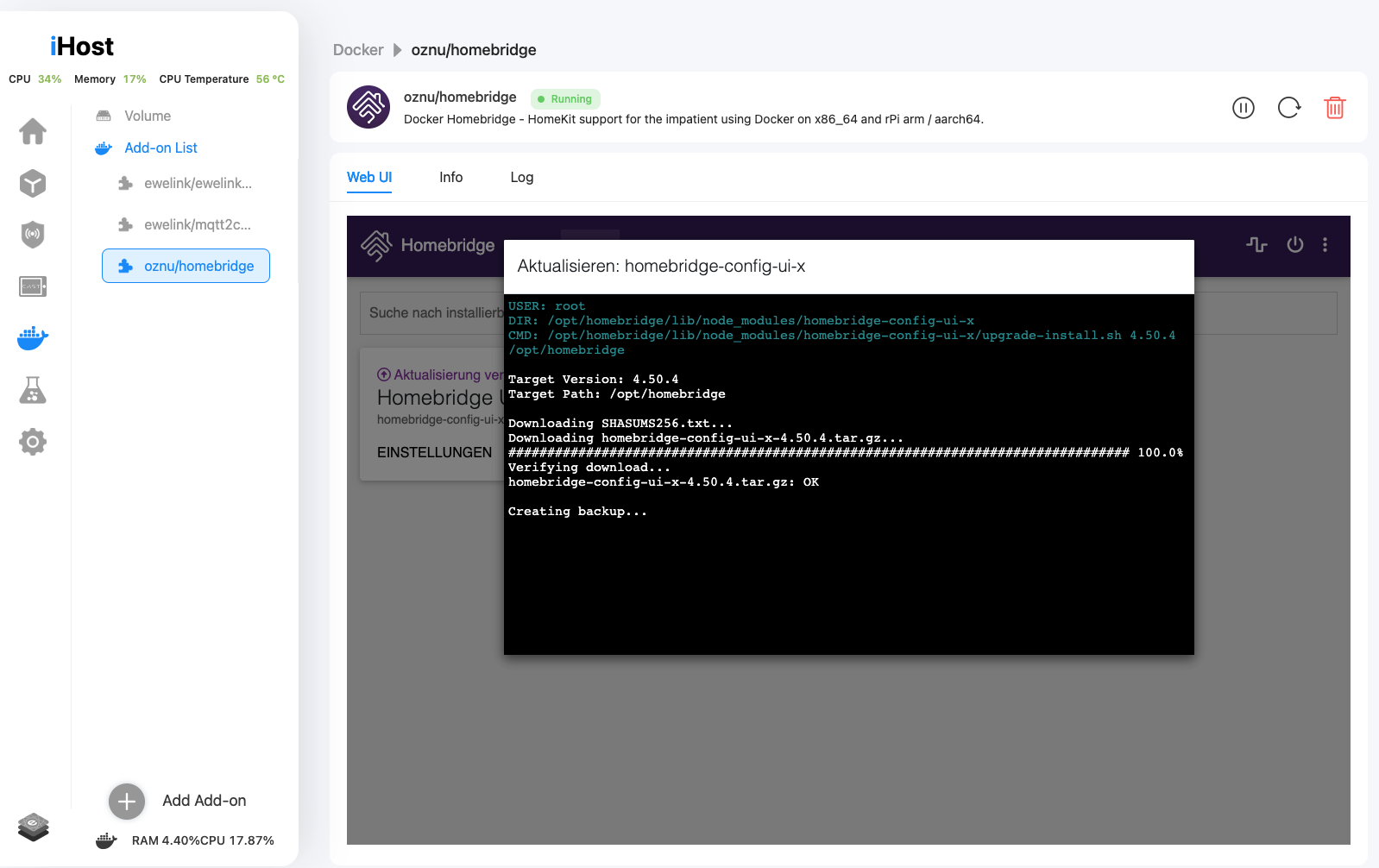Open Volume in the Docker menu
This screenshot has width=1379, height=868.
click(x=147, y=116)
